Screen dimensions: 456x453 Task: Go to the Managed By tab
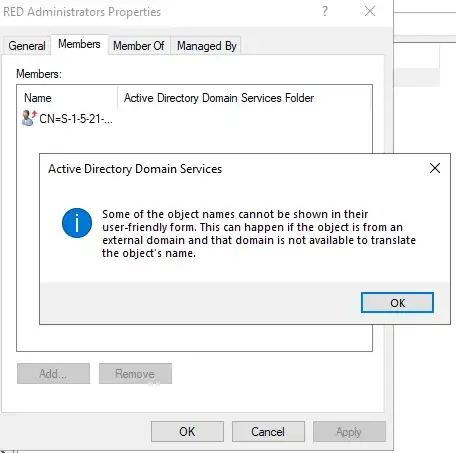206,46
